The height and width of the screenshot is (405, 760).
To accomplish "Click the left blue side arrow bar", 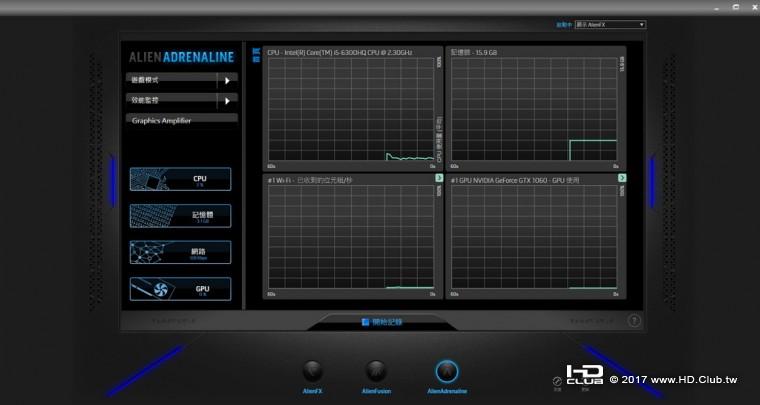I will coord(112,181).
